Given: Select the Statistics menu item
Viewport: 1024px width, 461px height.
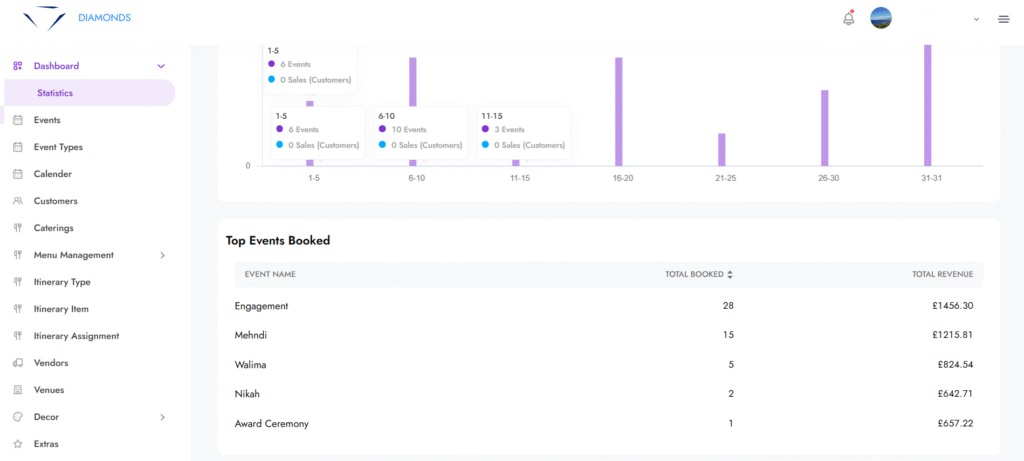Looking at the screenshot, I should click(x=55, y=93).
